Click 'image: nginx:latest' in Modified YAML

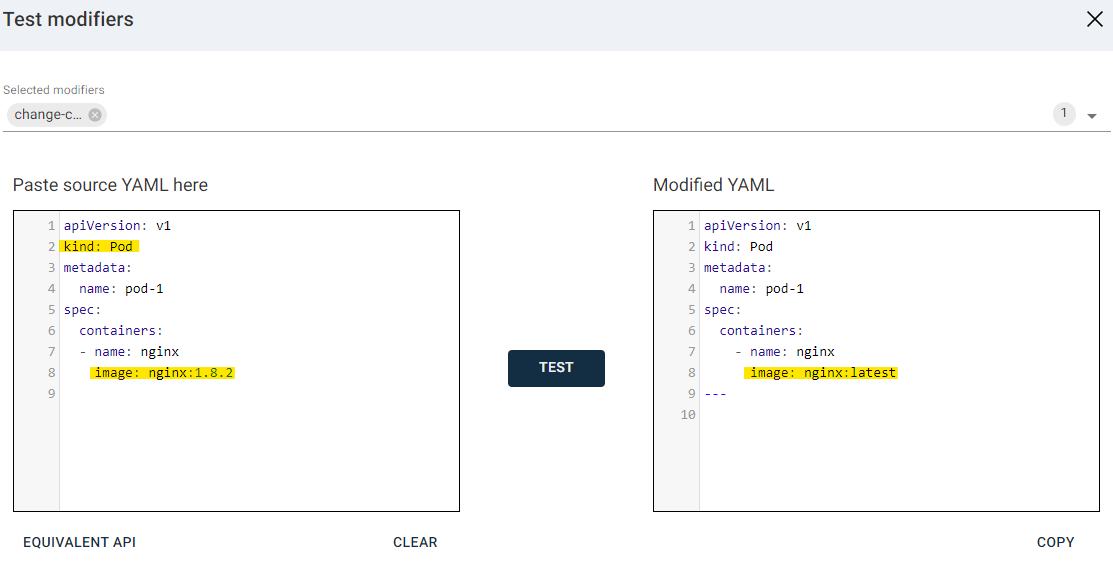(x=820, y=373)
